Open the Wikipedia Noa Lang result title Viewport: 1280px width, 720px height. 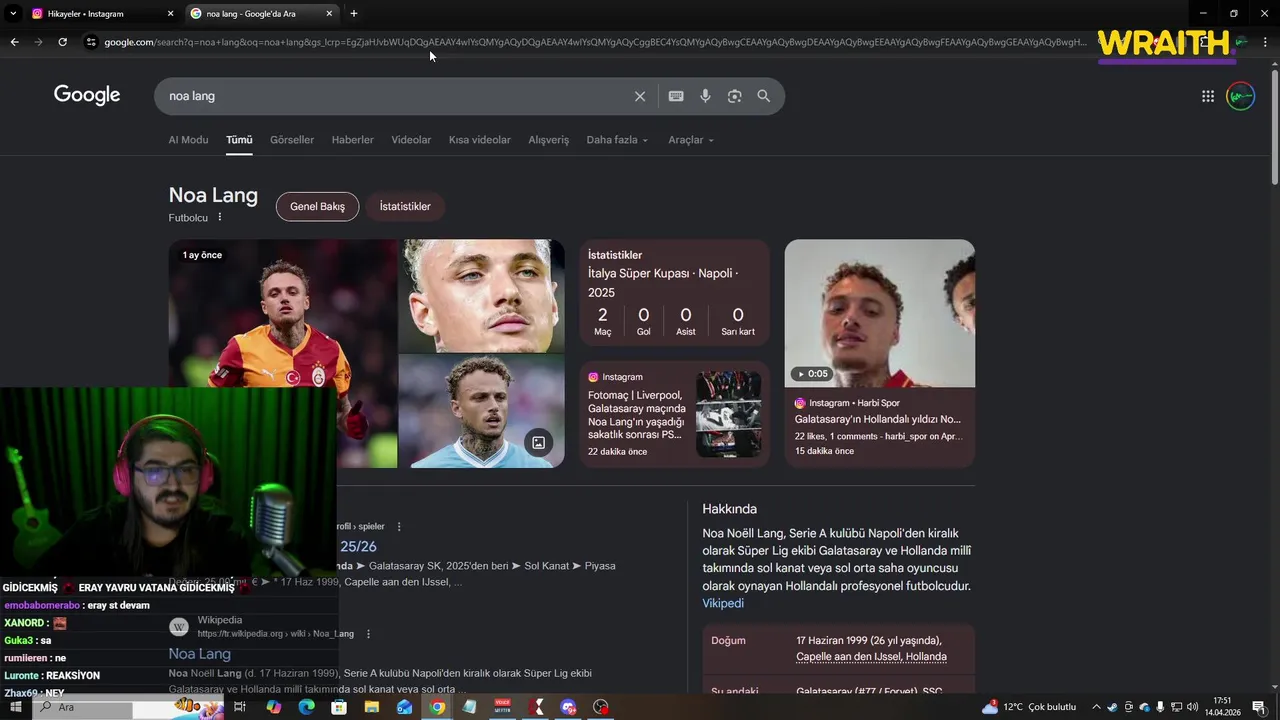[199, 653]
